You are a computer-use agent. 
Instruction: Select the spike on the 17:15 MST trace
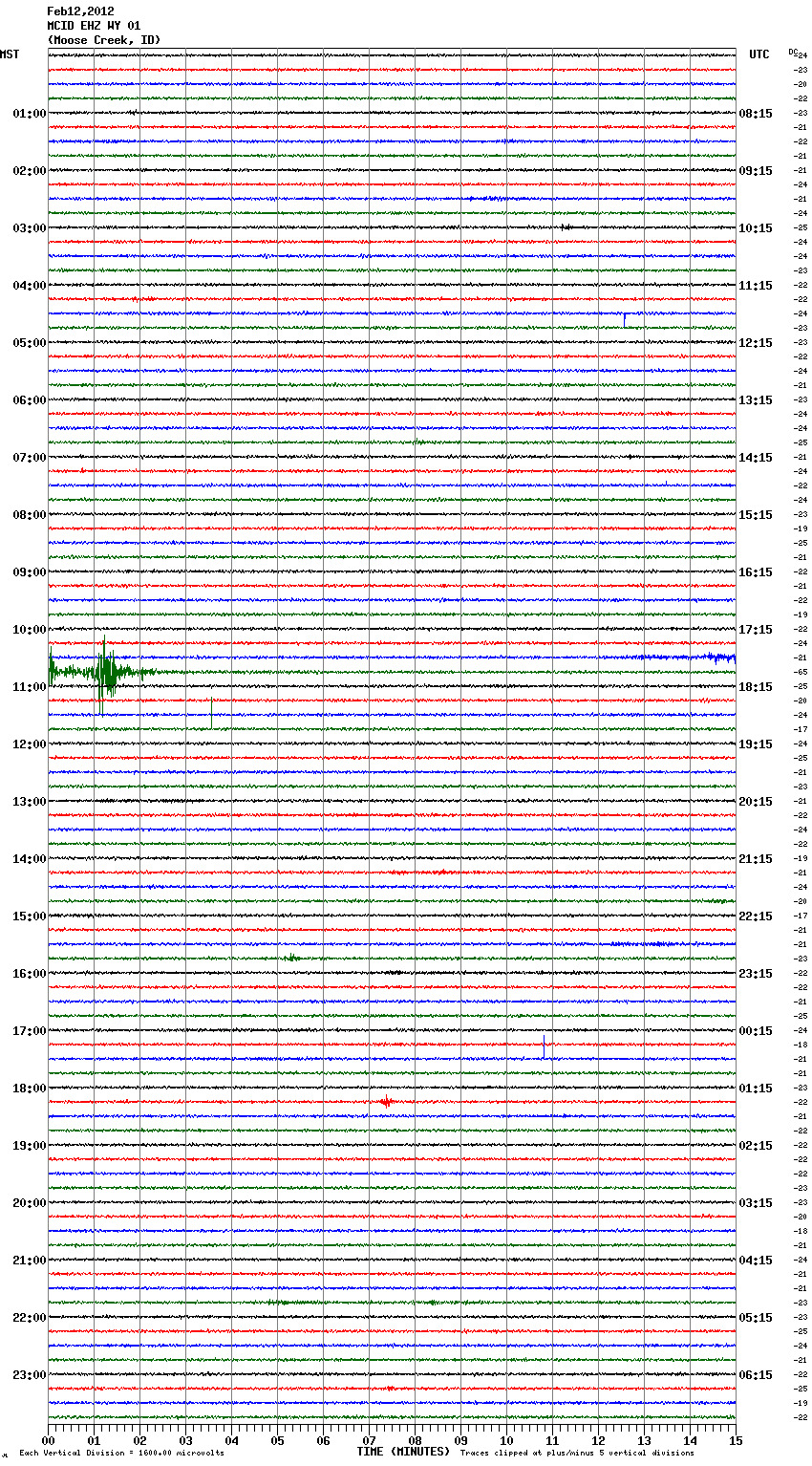[544, 1046]
